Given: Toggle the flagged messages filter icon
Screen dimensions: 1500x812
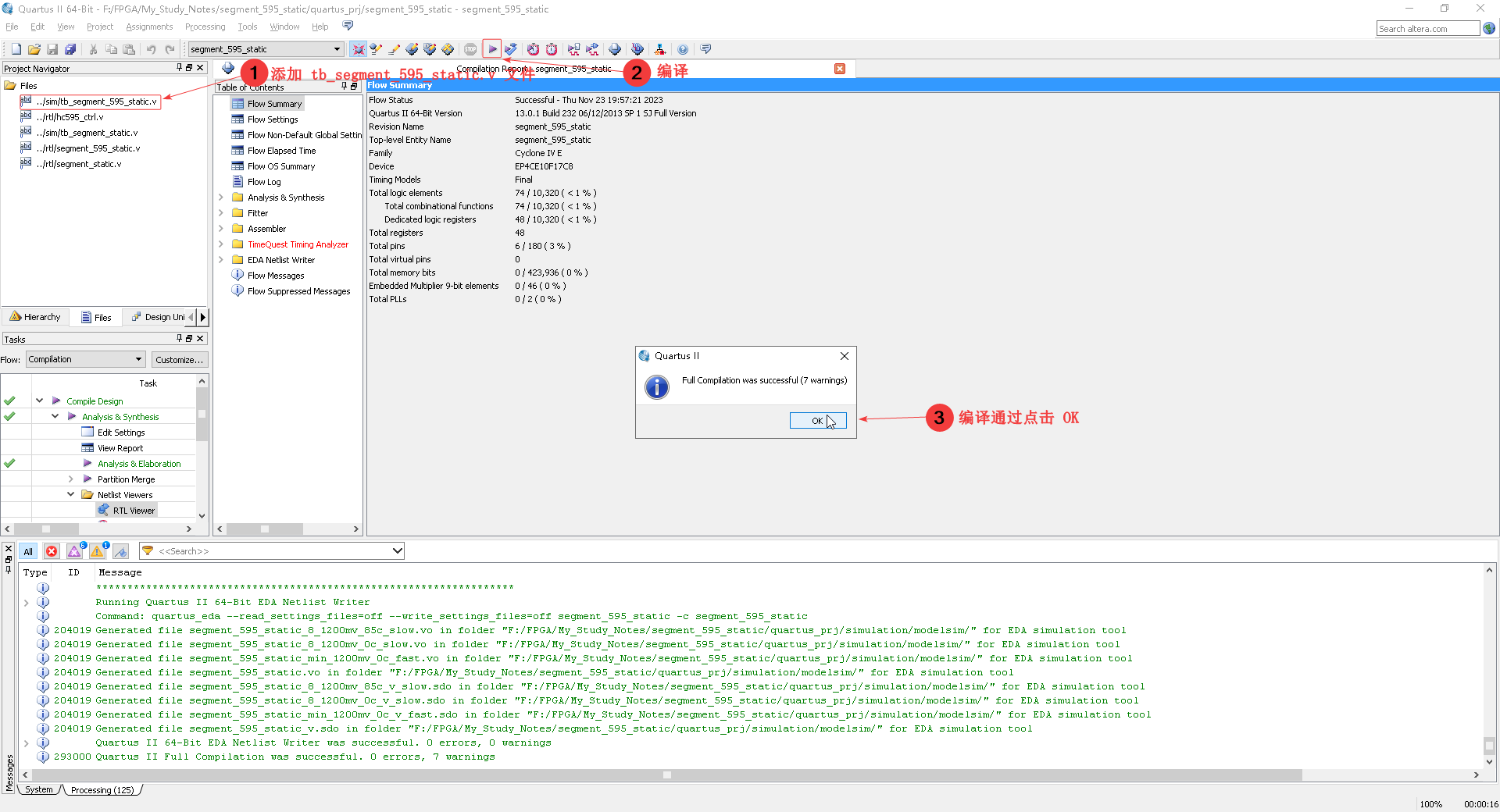Looking at the screenshot, I should 120,551.
